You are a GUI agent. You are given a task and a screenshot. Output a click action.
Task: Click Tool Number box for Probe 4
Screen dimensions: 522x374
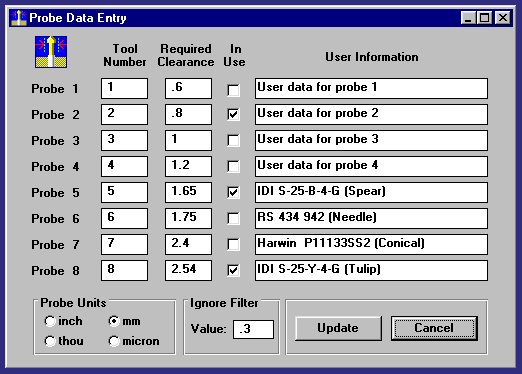tap(124, 166)
